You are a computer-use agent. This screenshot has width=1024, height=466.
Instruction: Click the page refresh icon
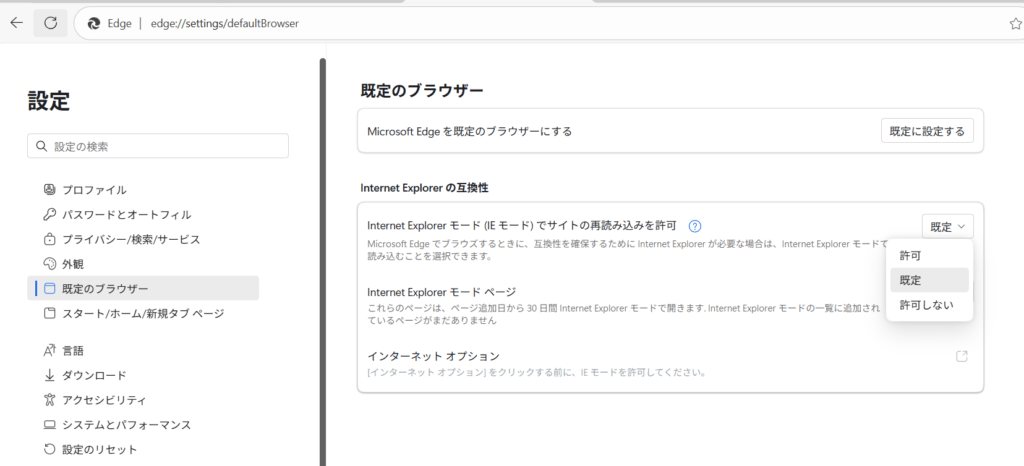50,22
